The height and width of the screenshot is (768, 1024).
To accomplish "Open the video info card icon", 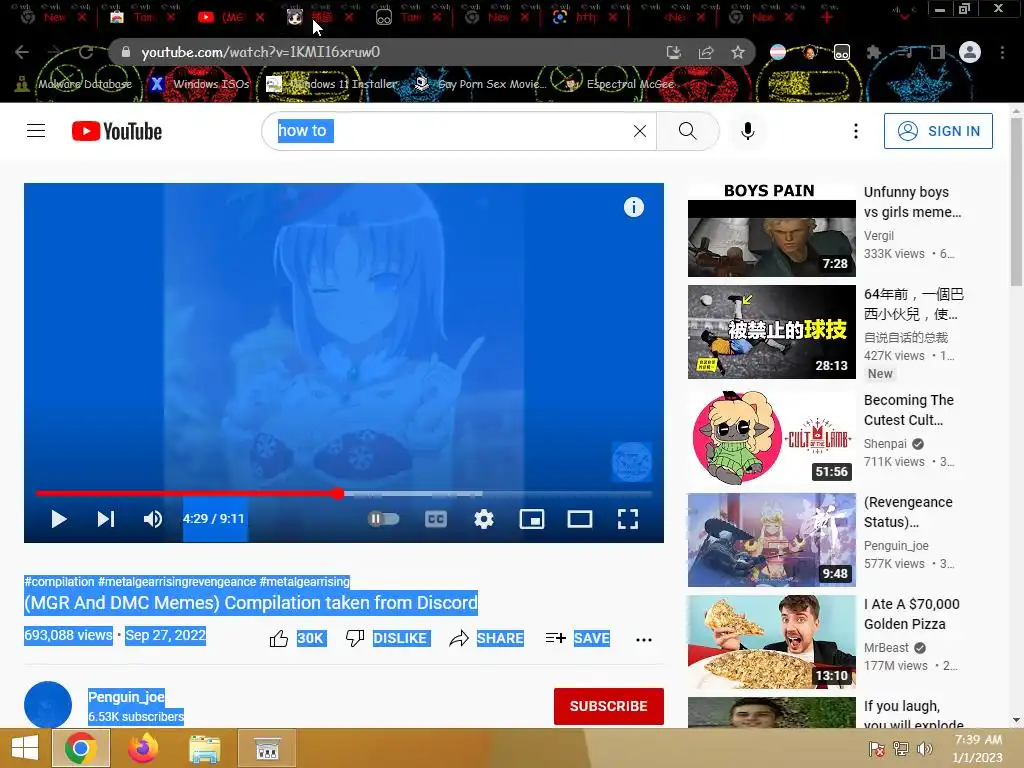I will (x=633, y=207).
